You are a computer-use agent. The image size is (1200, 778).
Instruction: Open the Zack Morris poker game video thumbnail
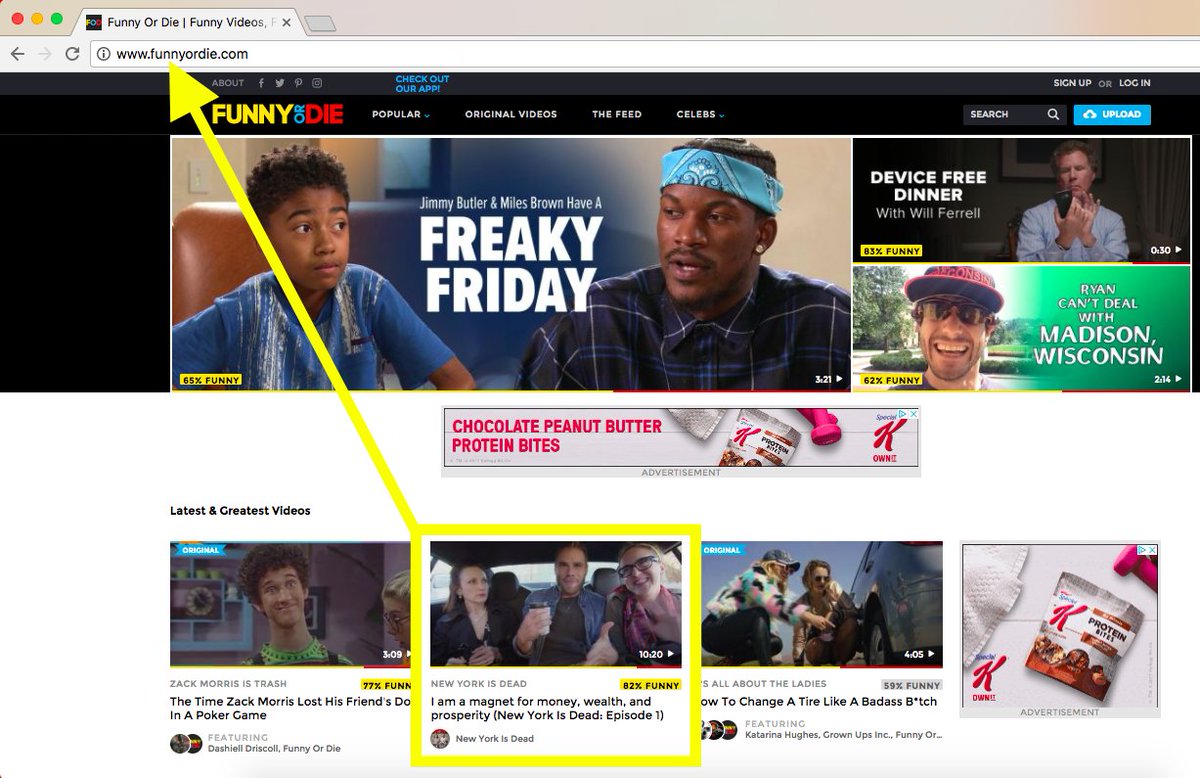pyautogui.click(x=290, y=603)
